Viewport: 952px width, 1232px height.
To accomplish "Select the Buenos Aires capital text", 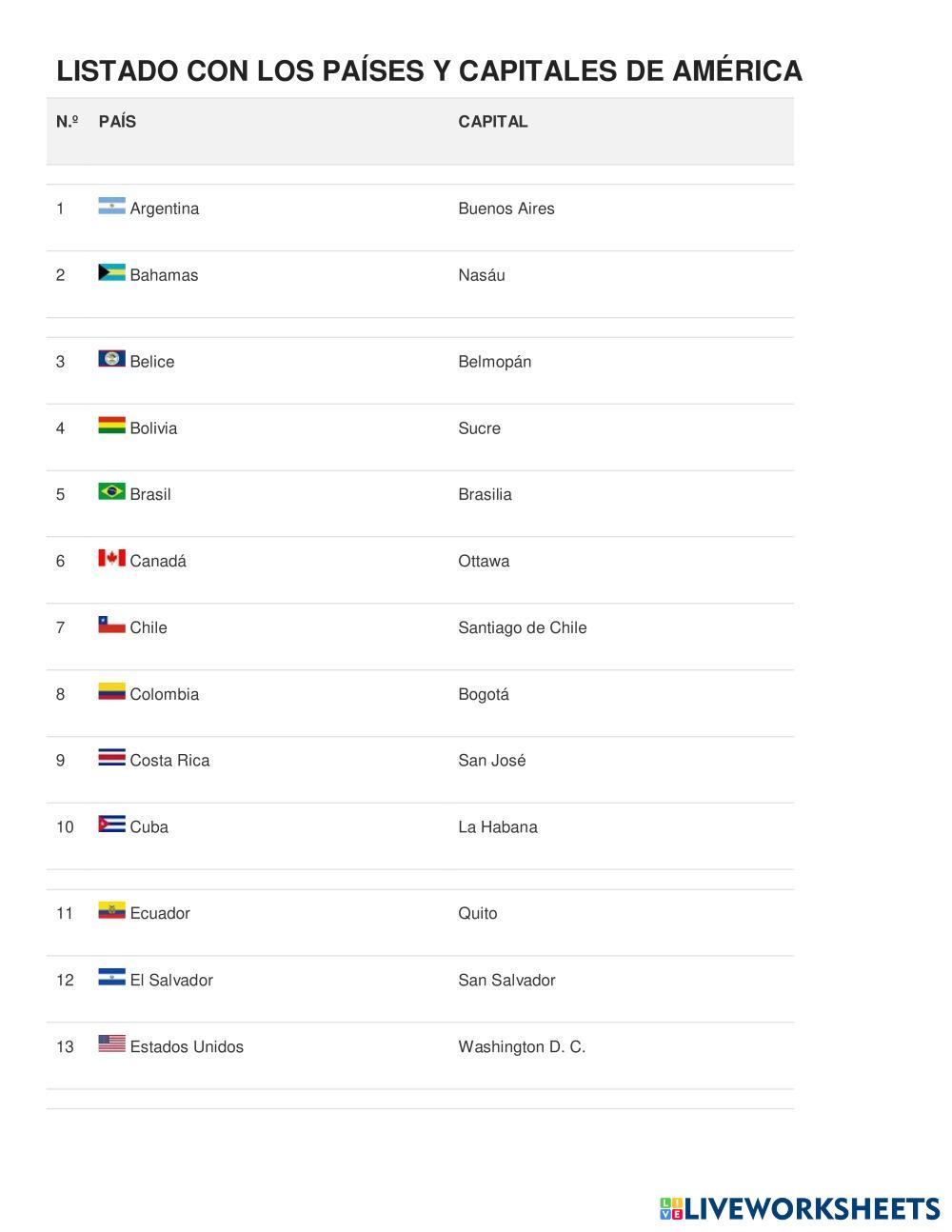I will [x=506, y=209].
